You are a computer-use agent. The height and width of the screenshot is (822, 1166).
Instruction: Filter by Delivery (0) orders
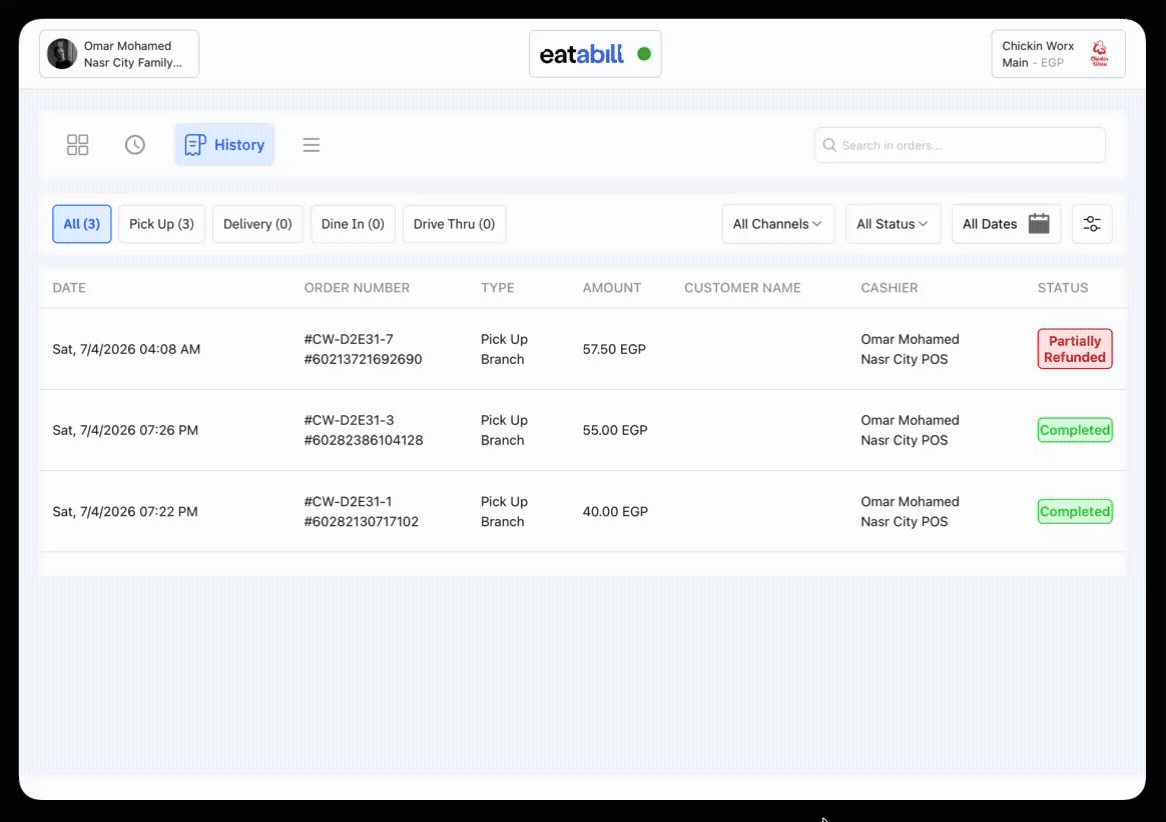(x=257, y=224)
